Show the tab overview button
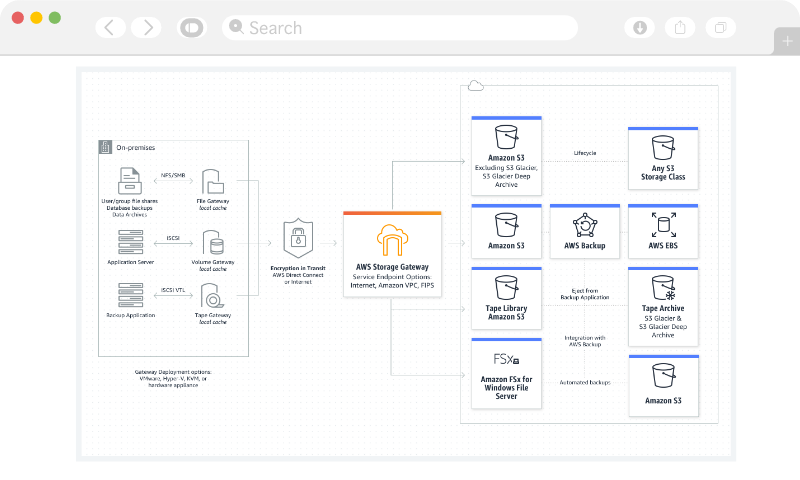The height and width of the screenshot is (480, 800). [x=720, y=27]
